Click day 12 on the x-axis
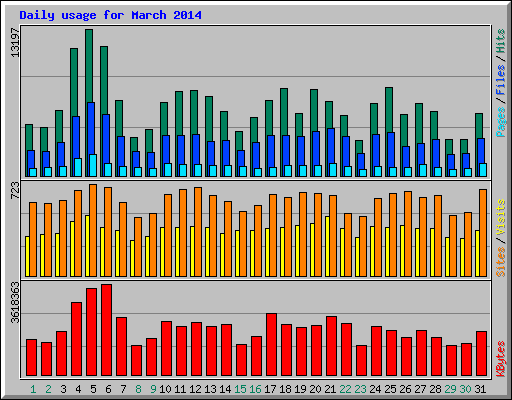Screen dimensions: 512x400 [x=195, y=389]
